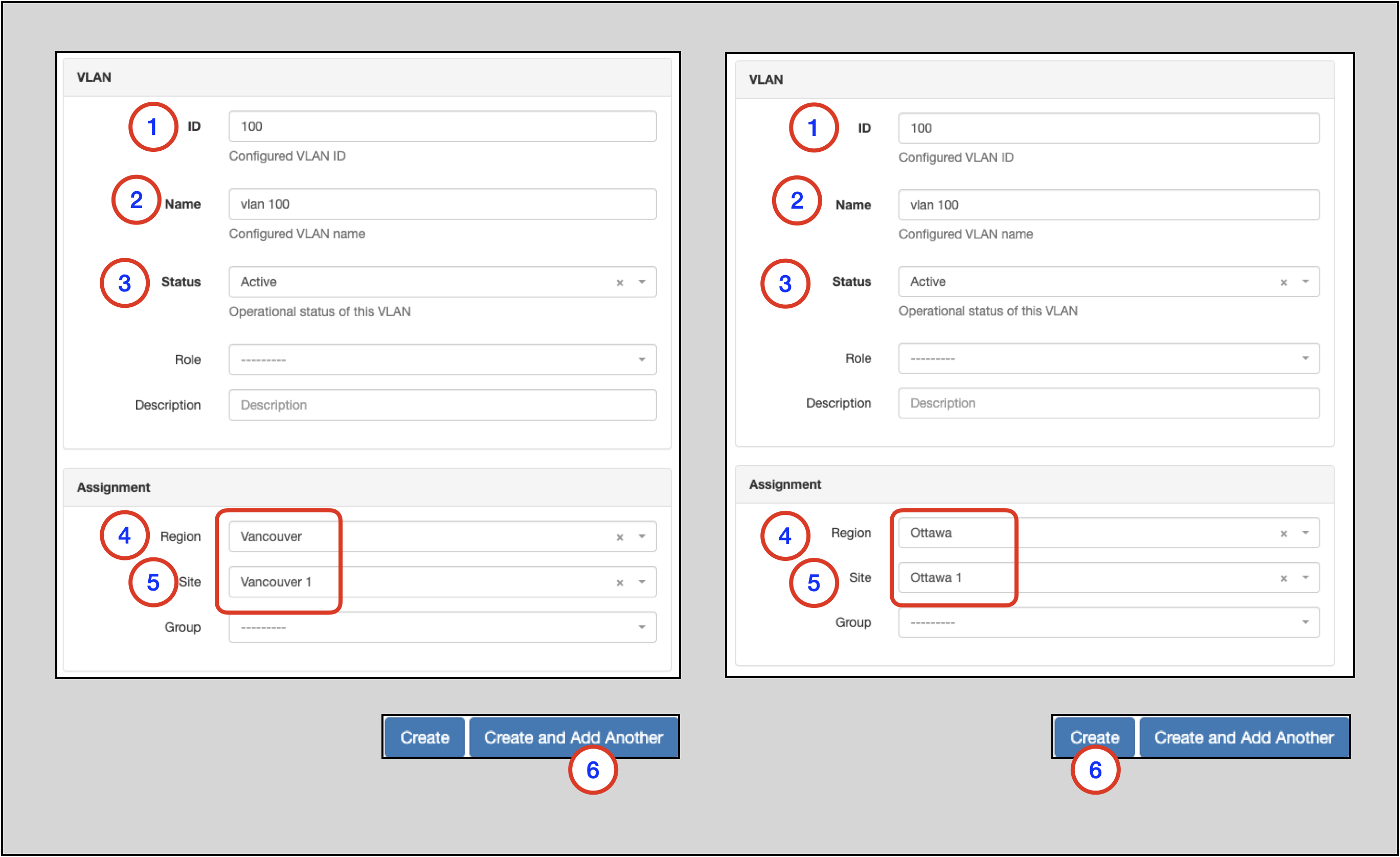Select the VLAN ID field in the Ottawa form
This screenshot has width=1400, height=857.
point(1109,128)
